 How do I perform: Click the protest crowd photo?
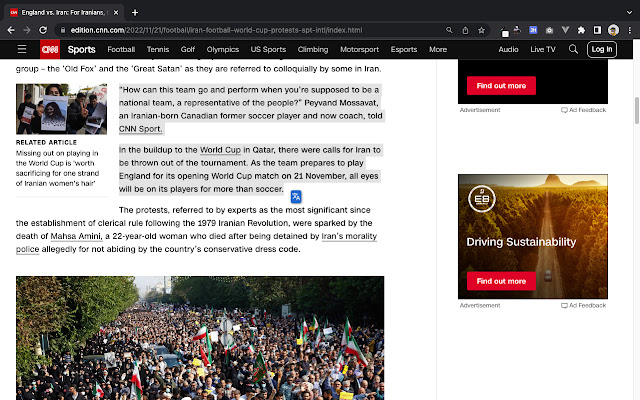click(x=200, y=338)
